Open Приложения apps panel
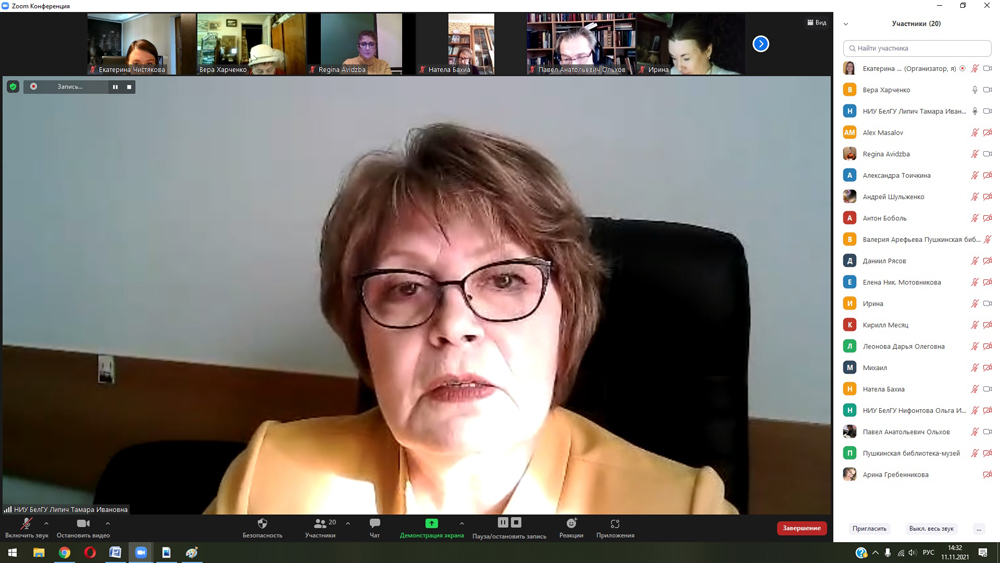Viewport: 1000px width, 563px height. (x=615, y=528)
